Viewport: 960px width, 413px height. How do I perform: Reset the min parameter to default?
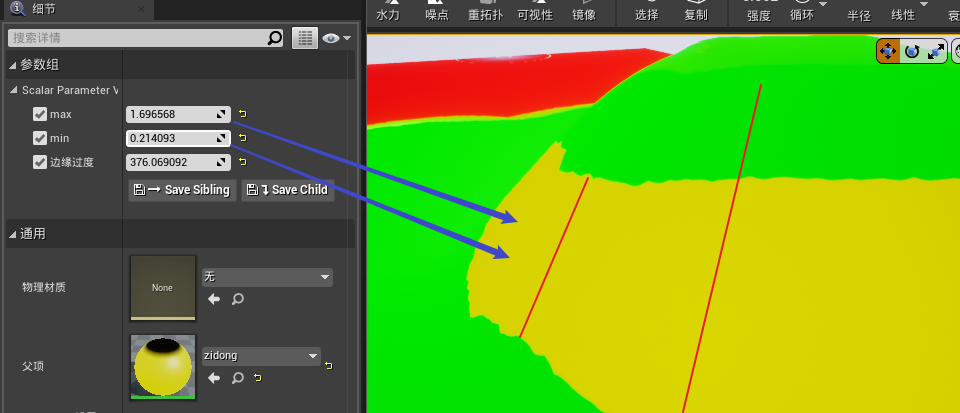(x=243, y=138)
